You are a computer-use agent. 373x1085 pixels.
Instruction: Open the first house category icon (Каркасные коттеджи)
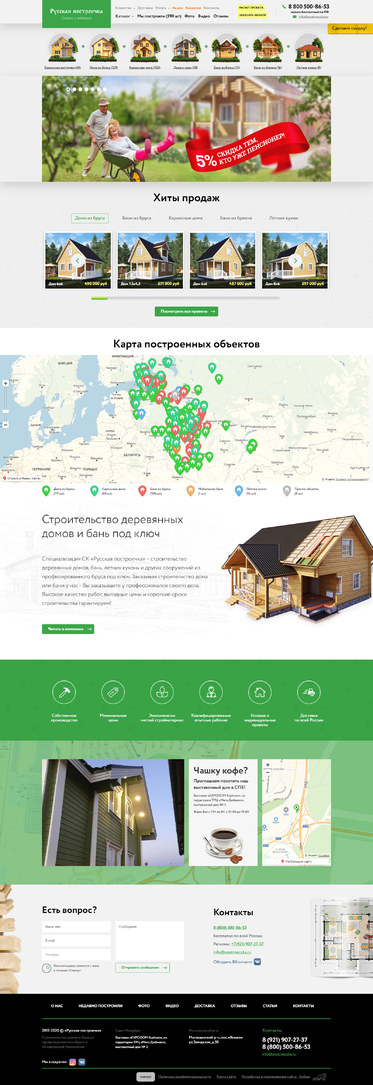(x=62, y=48)
